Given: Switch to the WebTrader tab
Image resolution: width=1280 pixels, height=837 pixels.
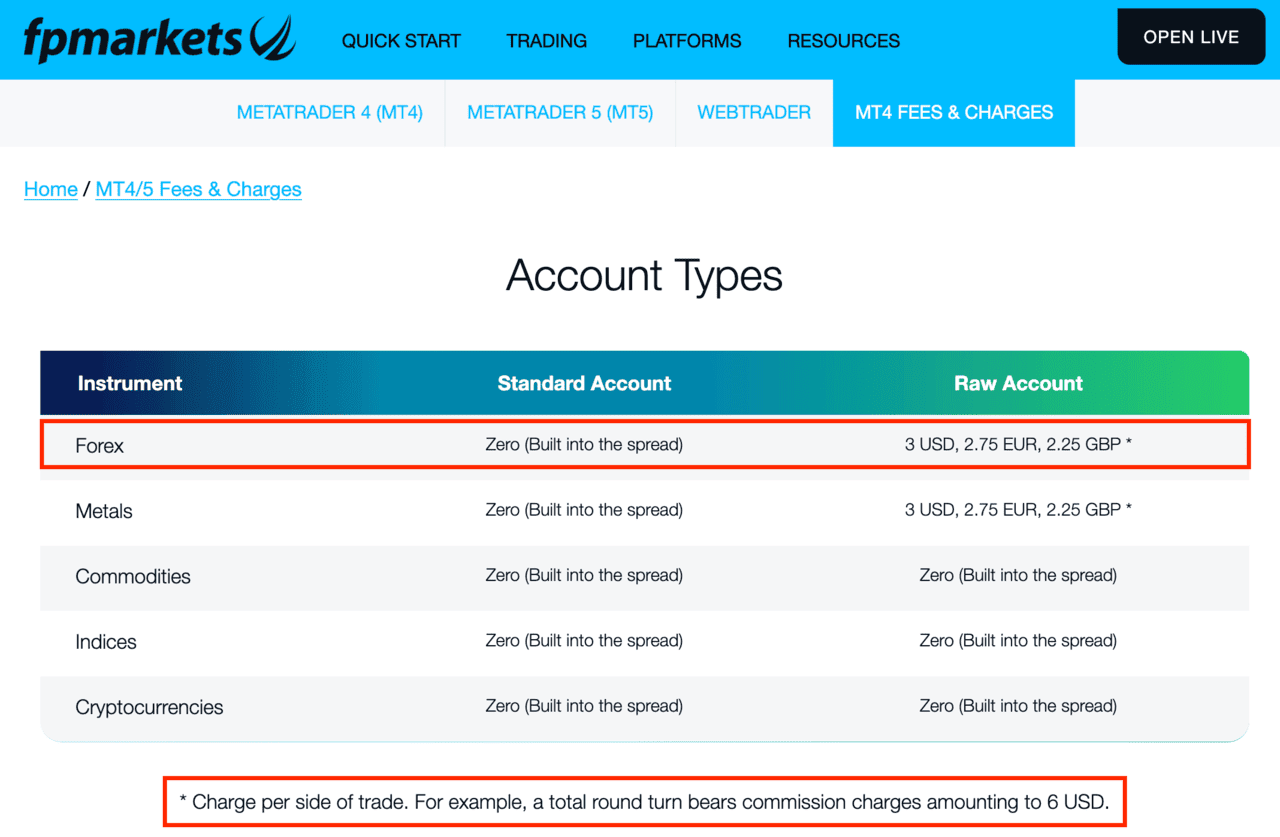Looking at the screenshot, I should point(754,113).
